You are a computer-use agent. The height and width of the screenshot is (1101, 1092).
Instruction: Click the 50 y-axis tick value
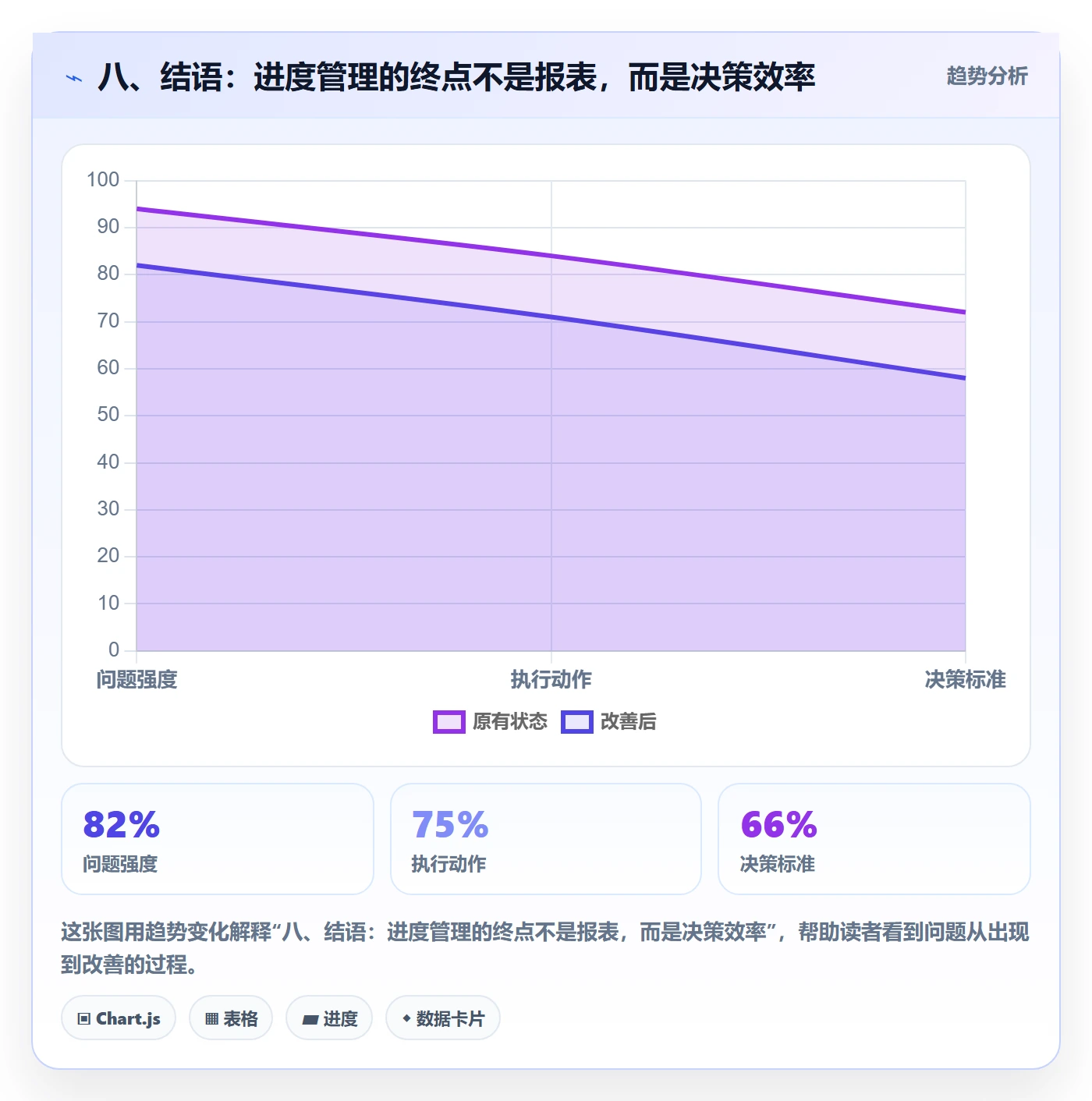tap(108, 415)
